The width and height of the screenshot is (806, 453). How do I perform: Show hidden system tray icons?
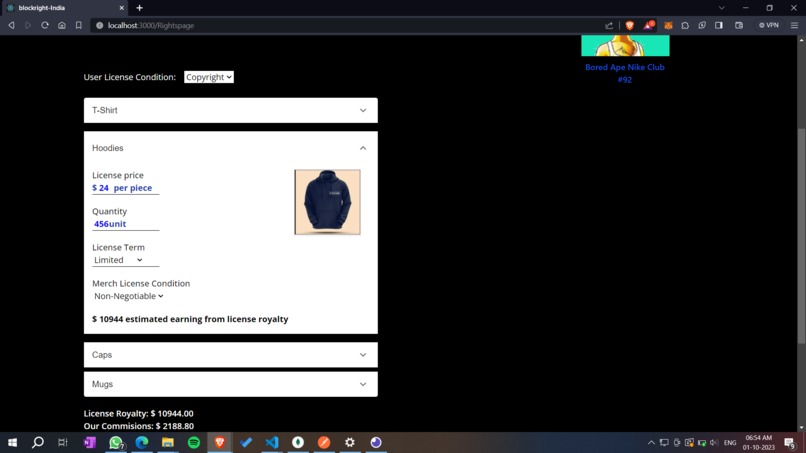[x=651, y=442]
